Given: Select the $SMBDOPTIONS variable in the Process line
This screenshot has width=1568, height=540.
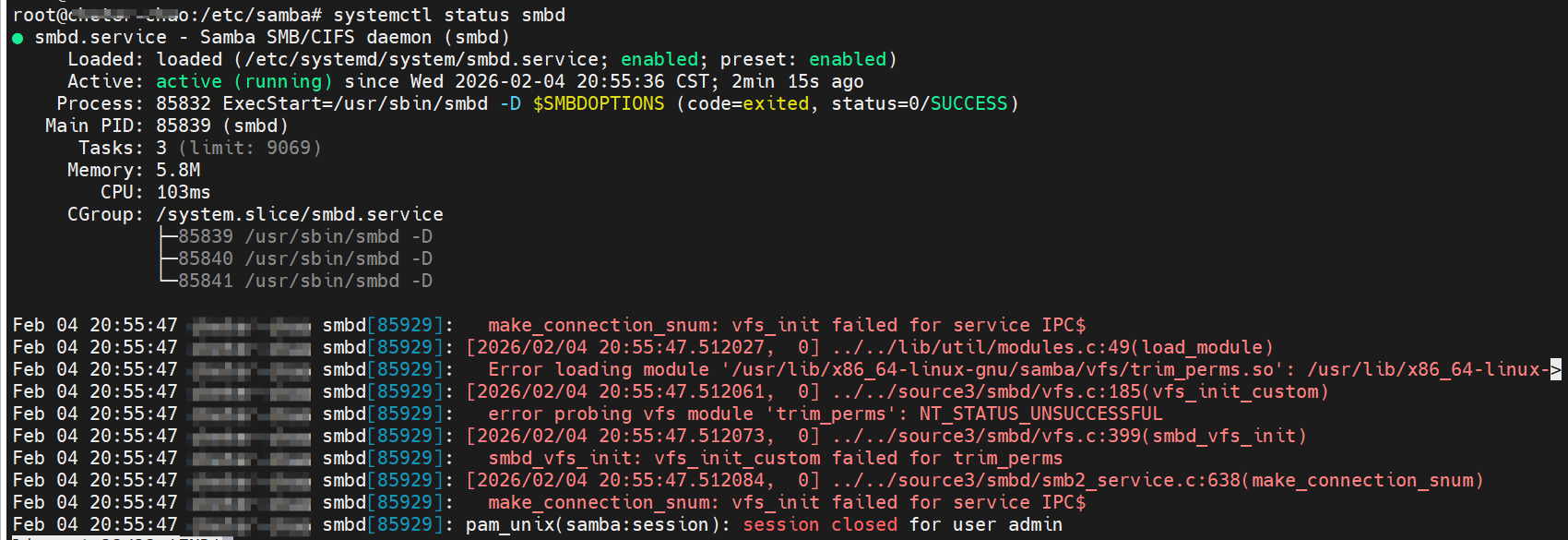Looking at the screenshot, I should click(x=598, y=104).
